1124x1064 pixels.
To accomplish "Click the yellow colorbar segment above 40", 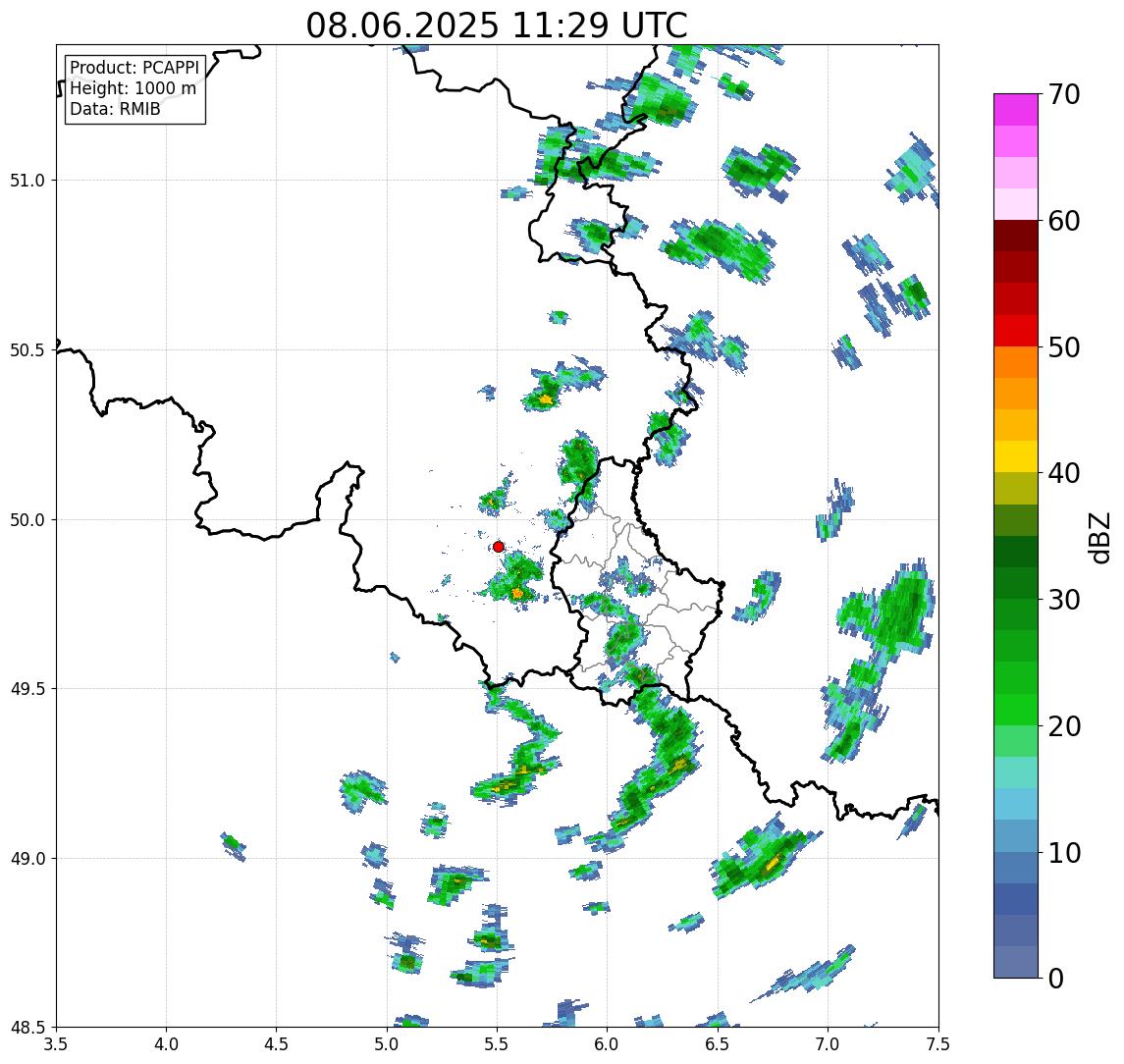I will click(x=1016, y=457).
